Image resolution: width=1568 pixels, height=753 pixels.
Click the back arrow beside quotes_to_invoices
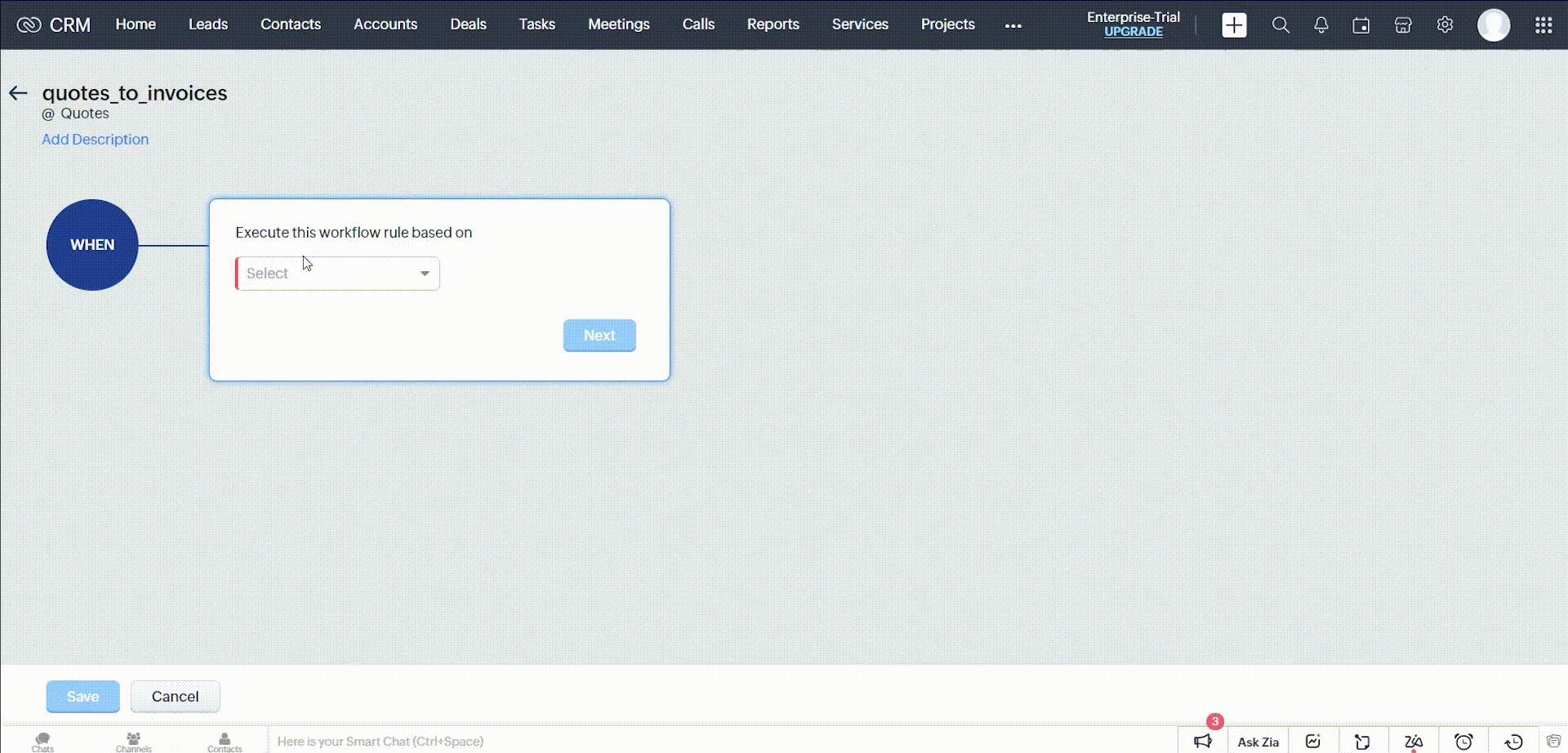coord(18,93)
